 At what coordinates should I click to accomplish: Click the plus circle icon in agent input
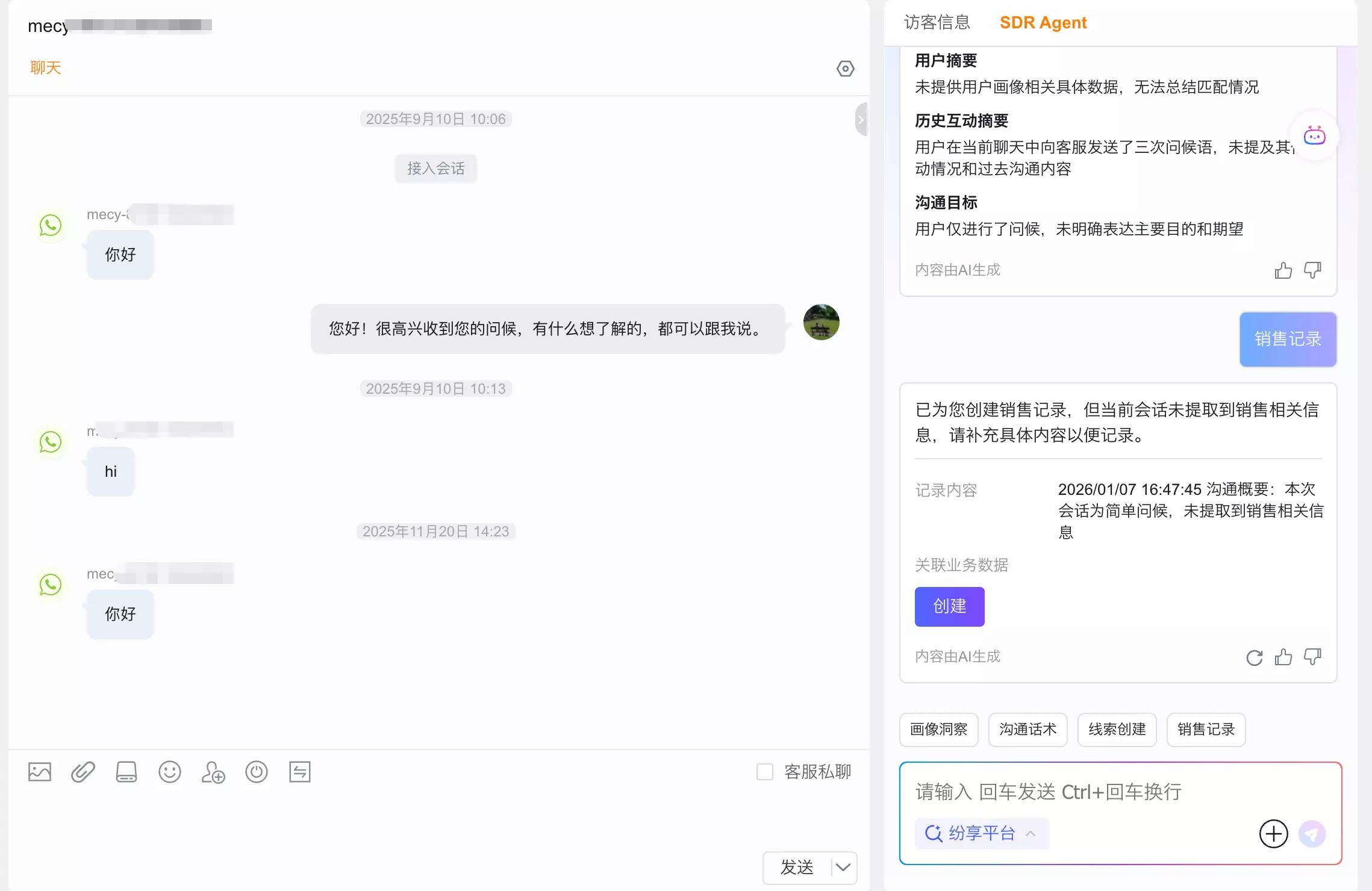tap(1273, 834)
